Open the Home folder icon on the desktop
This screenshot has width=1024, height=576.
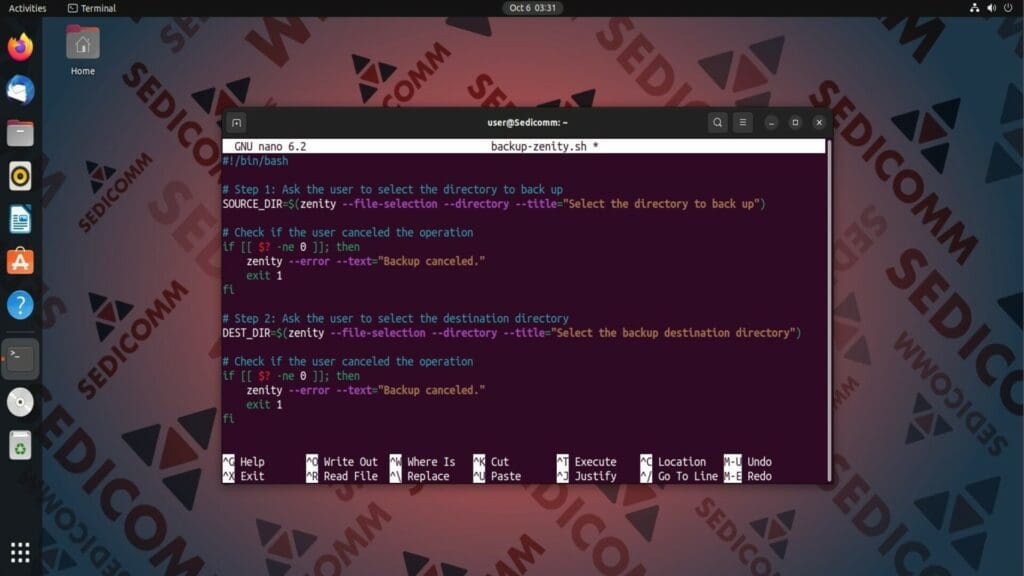(81, 45)
